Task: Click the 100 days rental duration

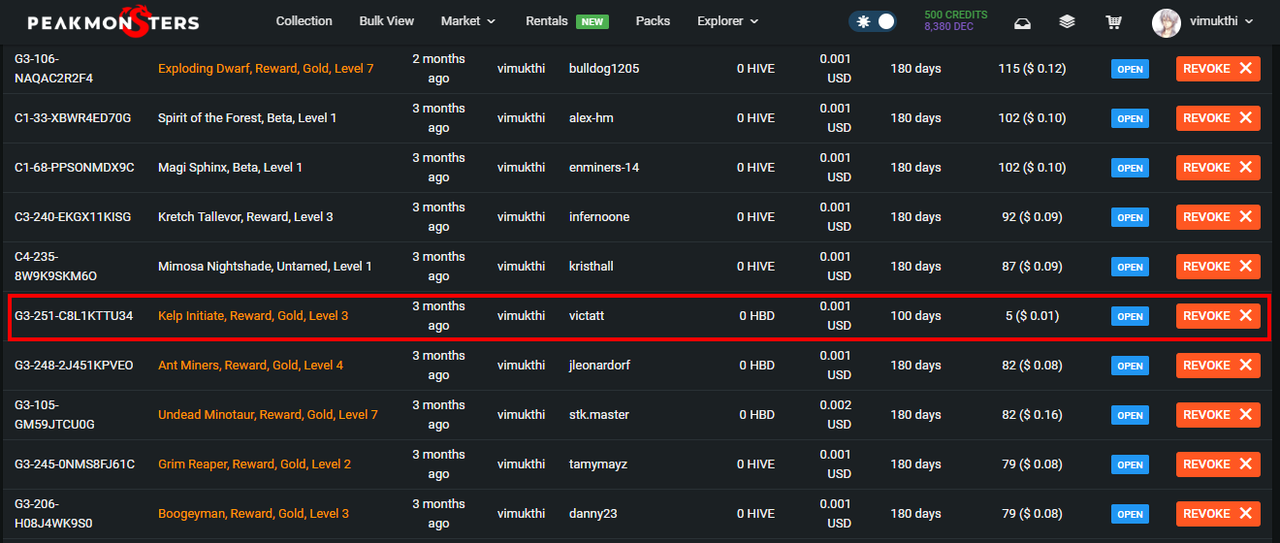Action: pos(916,316)
